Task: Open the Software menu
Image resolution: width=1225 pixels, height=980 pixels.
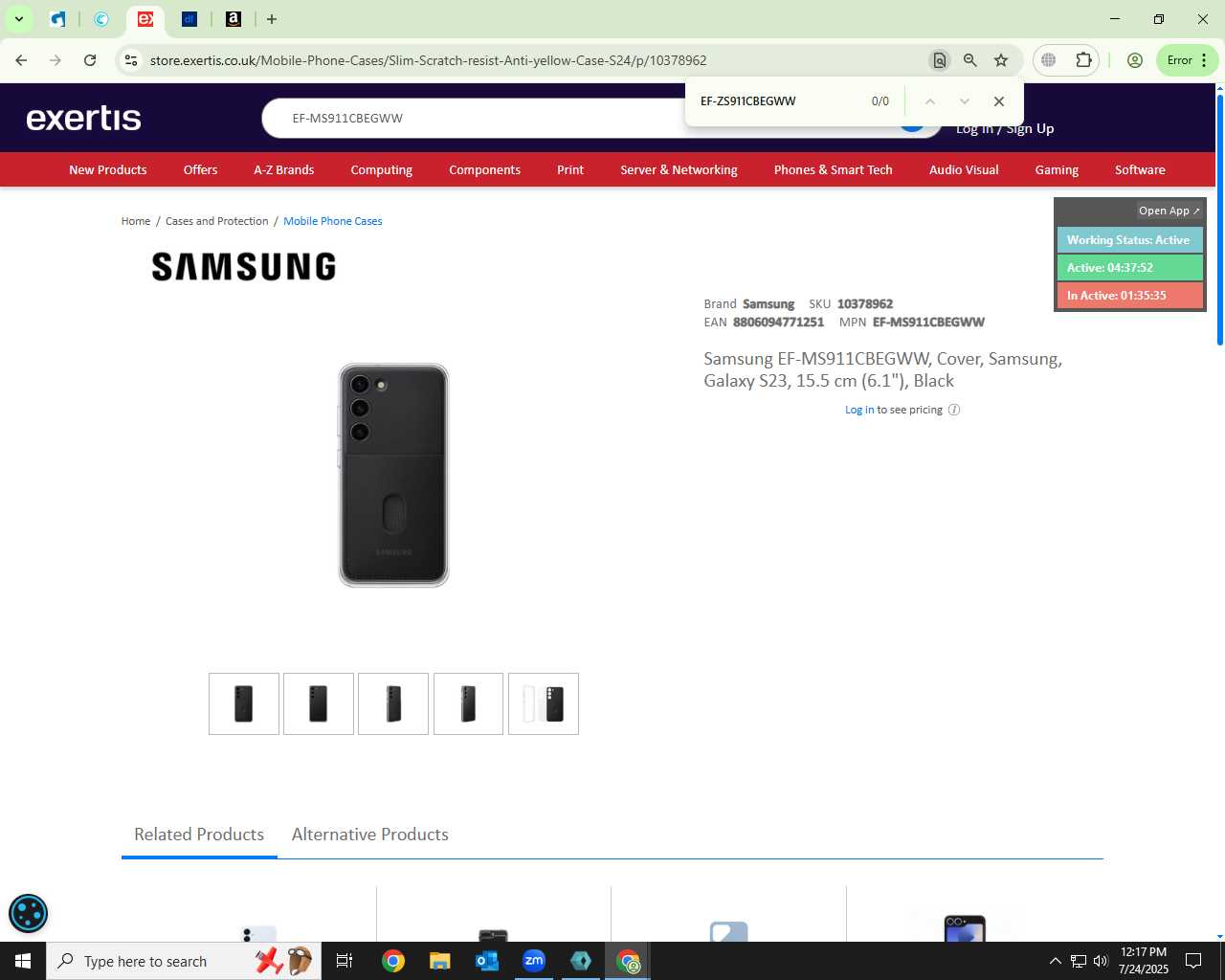Action: [1140, 169]
